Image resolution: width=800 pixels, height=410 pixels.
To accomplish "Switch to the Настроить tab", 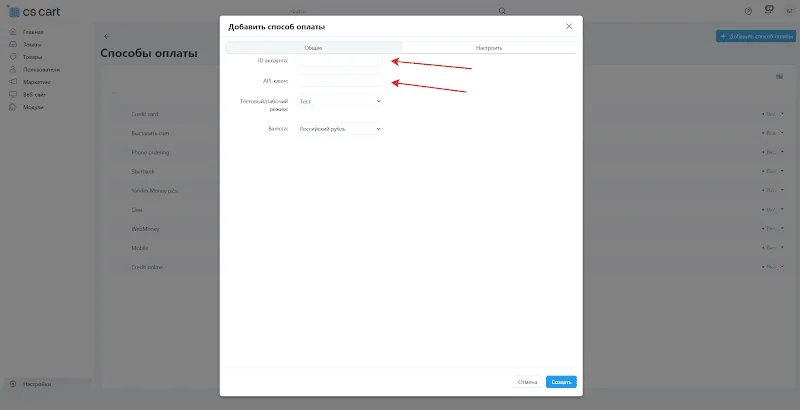I will click(489, 48).
